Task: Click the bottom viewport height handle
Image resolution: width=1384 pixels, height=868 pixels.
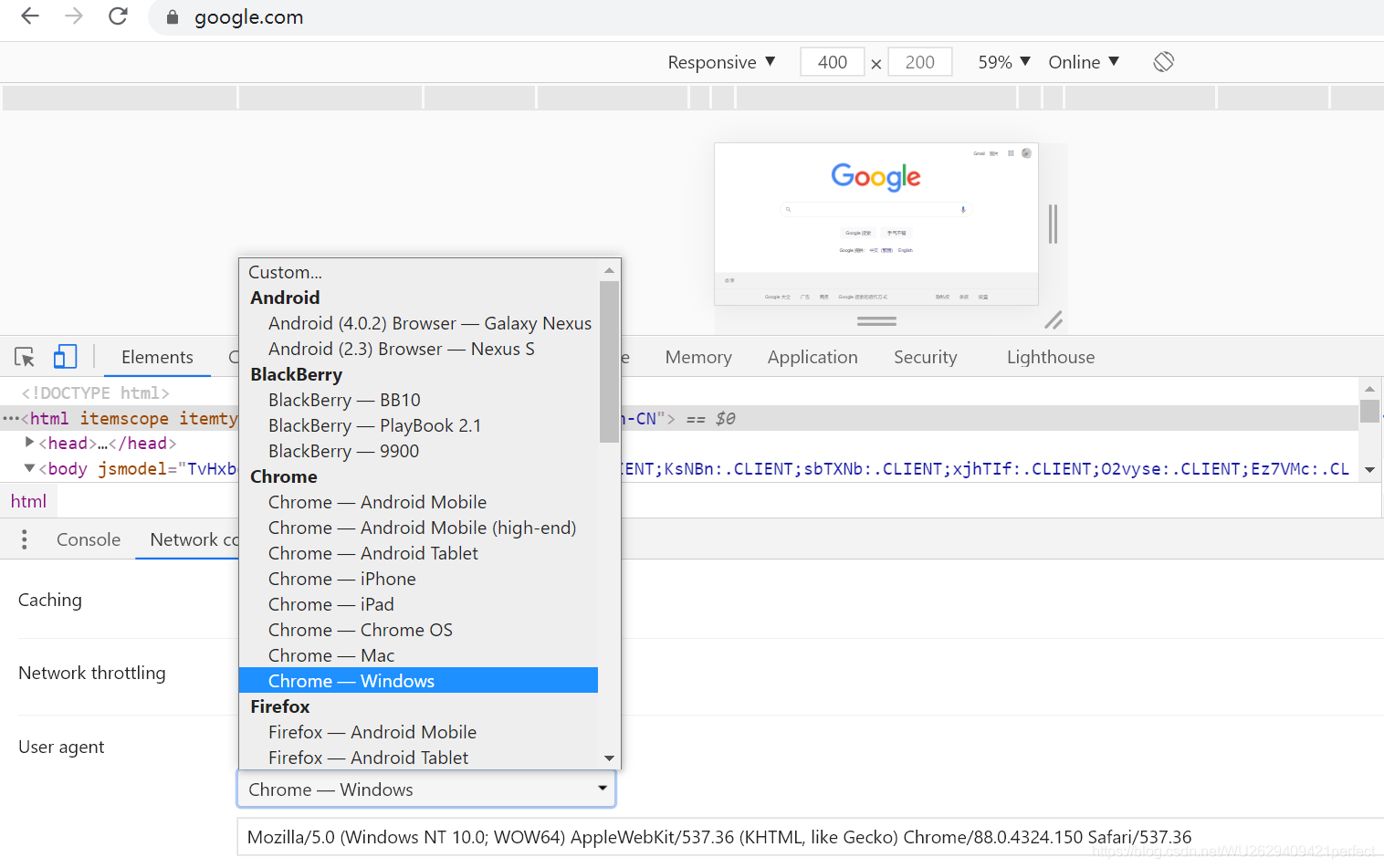Action: point(876,320)
